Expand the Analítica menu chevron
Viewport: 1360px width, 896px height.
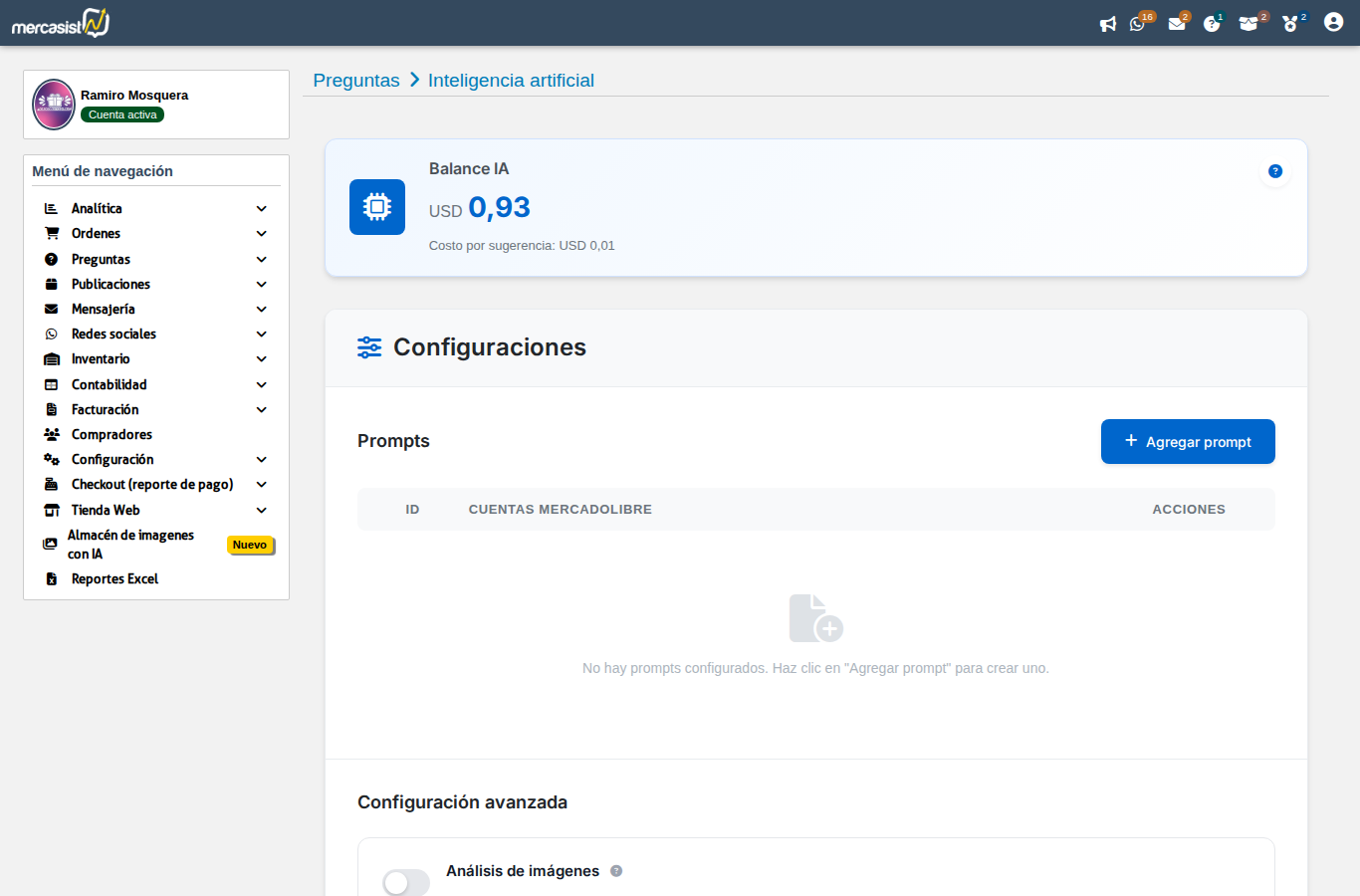(x=262, y=209)
